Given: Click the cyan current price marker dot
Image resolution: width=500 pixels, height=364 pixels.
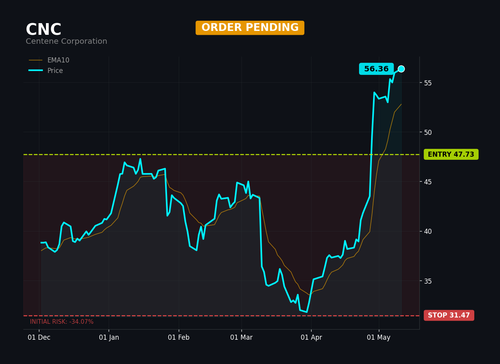Looking at the screenshot, I should pos(401,69).
